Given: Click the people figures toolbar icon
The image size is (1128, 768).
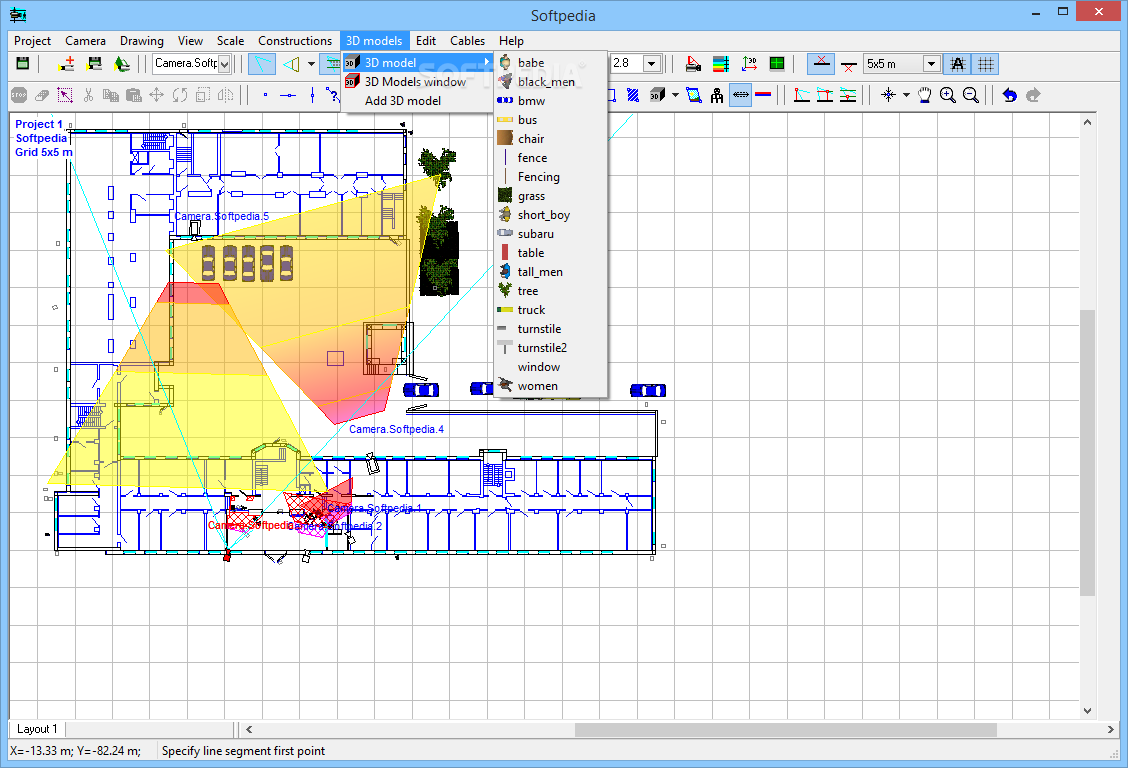Looking at the screenshot, I should pos(717,95).
